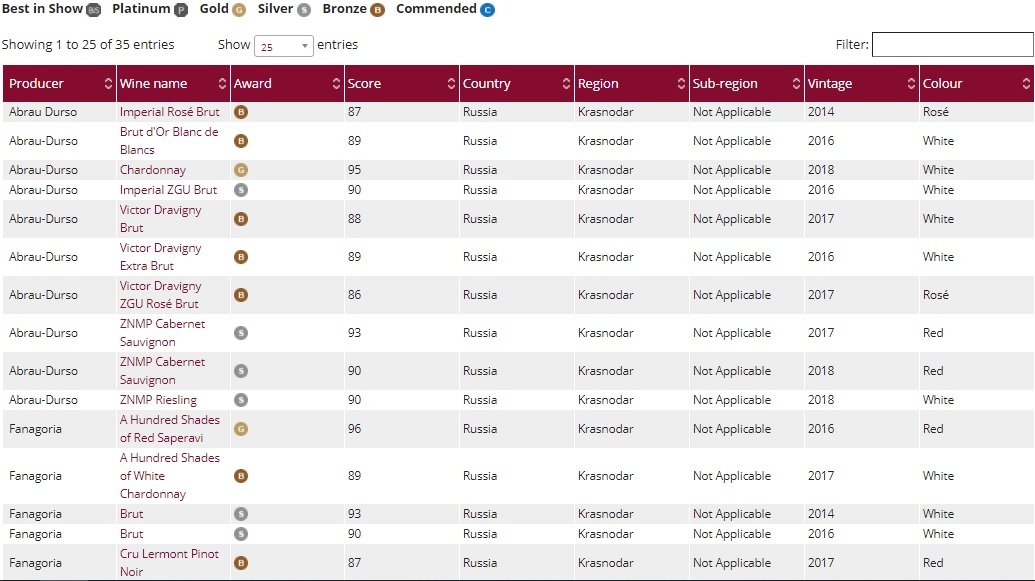
Task: Click the Silver legend badge icon
Action: 304,10
